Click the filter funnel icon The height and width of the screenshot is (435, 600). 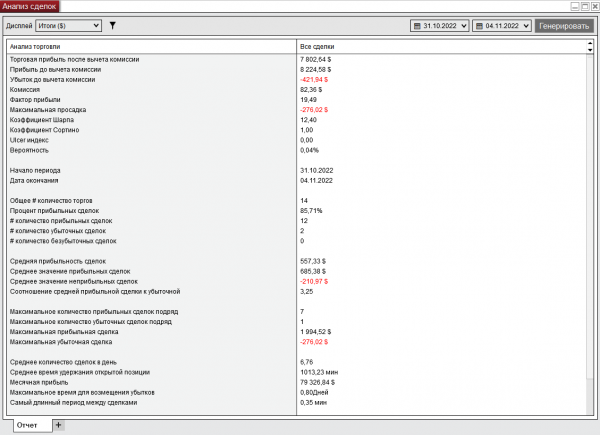click(x=112, y=26)
